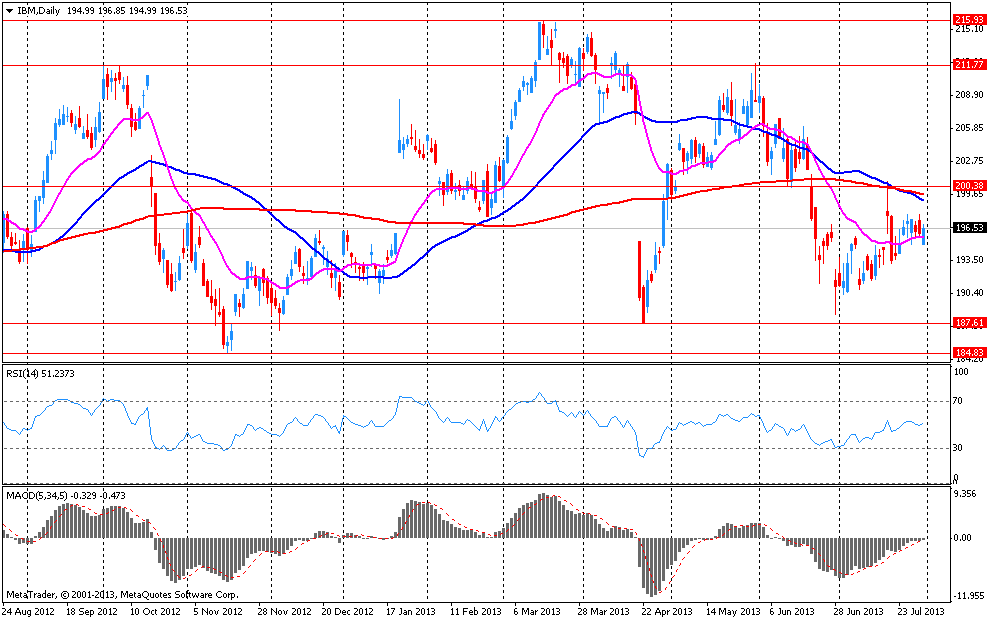
Task: Click the 190.40 price scale value
Action: [x=969, y=292]
